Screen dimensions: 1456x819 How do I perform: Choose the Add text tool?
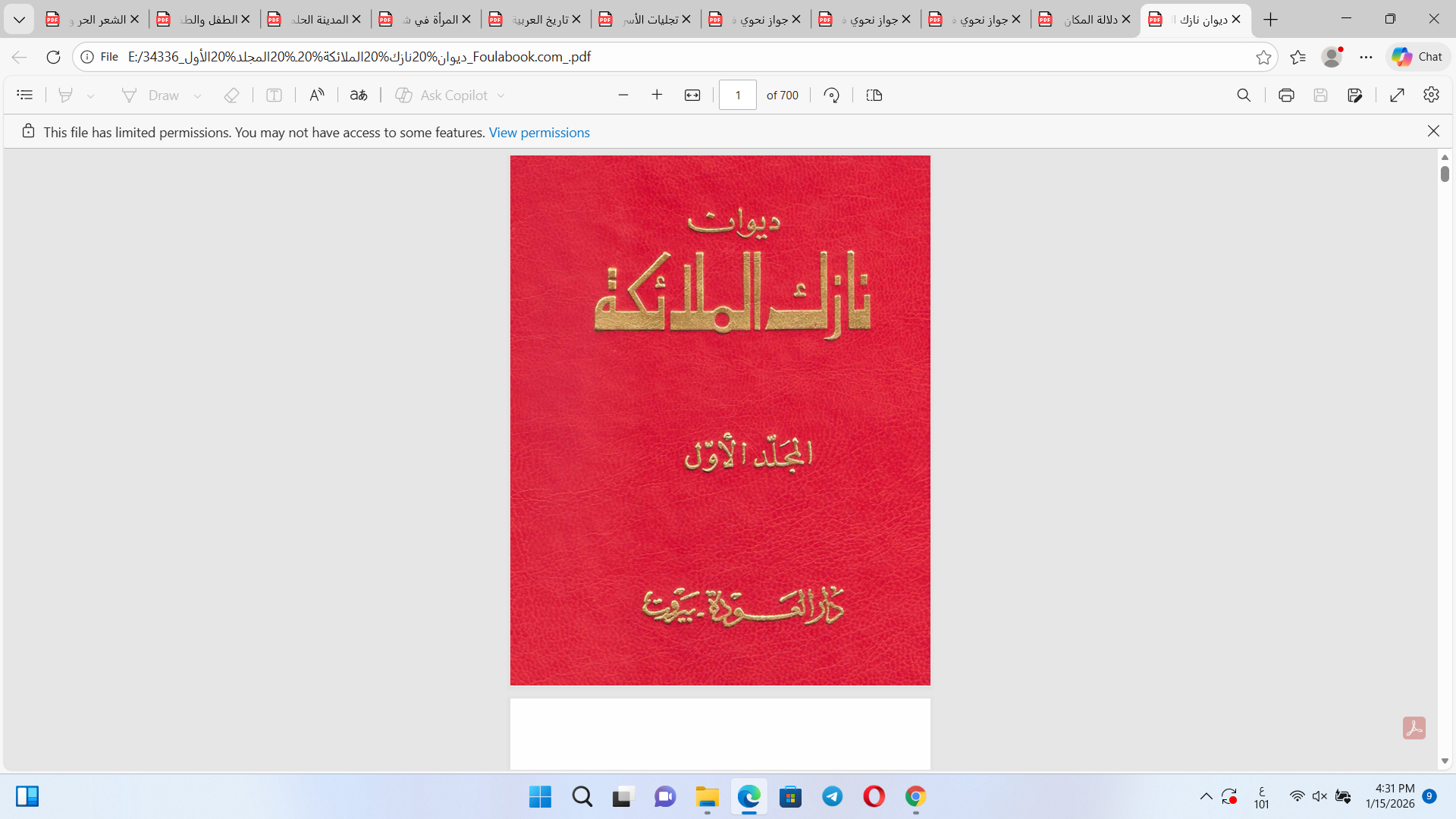[x=275, y=95]
